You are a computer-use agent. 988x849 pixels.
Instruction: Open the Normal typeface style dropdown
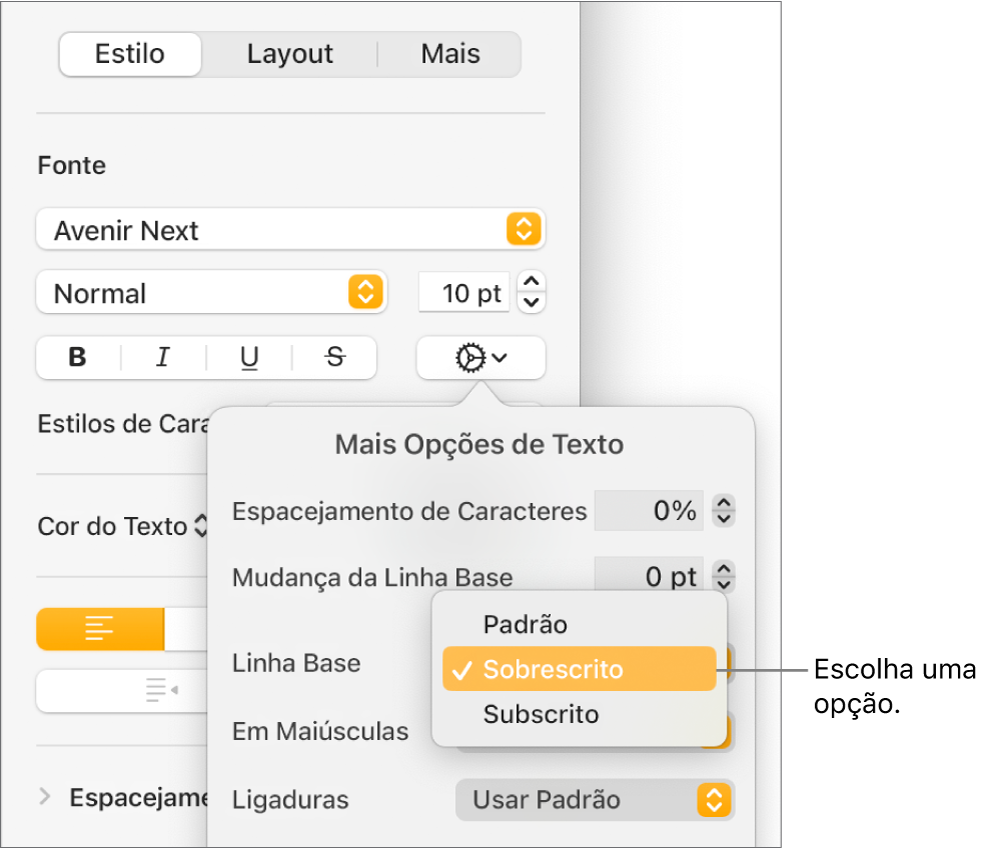[211, 292]
